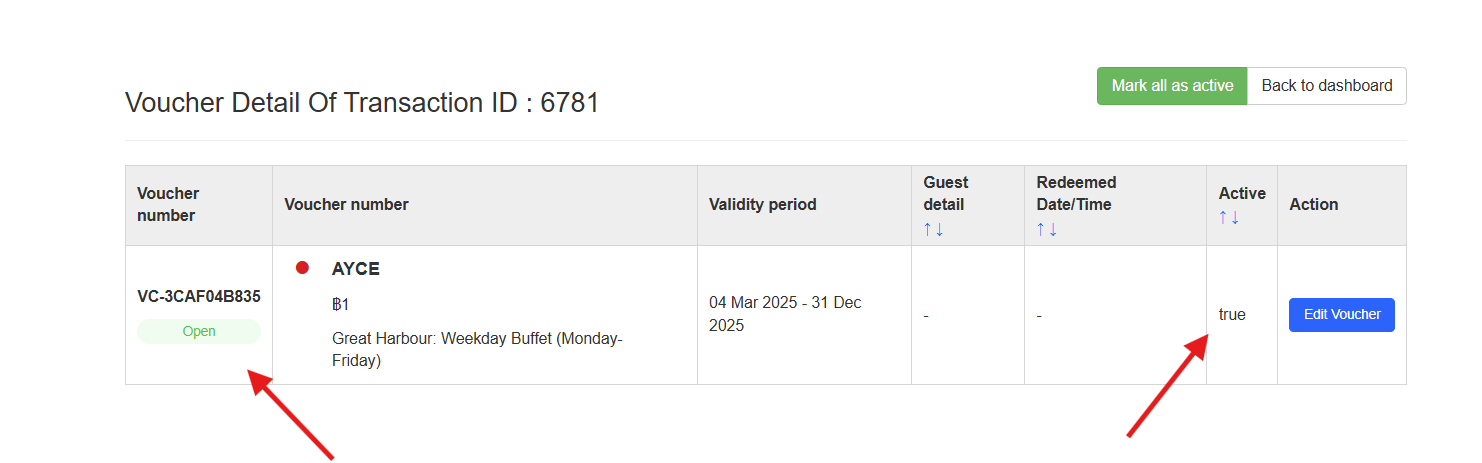Select voucher code VC-3CAF04B835
This screenshot has height=463, width=1482.
tap(198, 296)
